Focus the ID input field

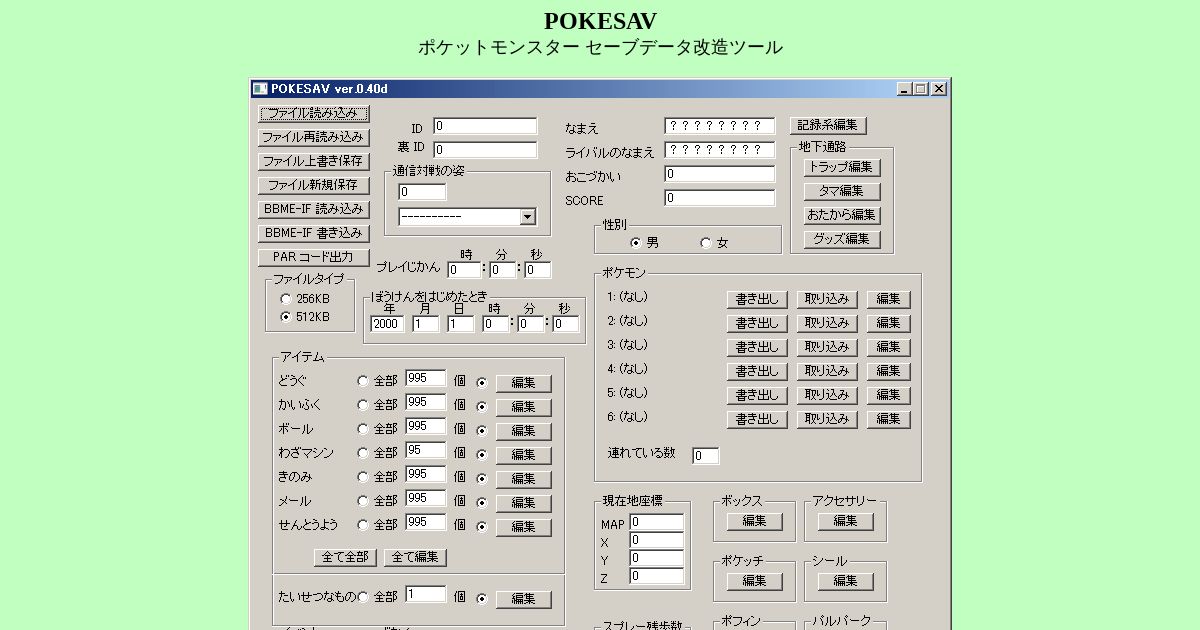coord(485,126)
